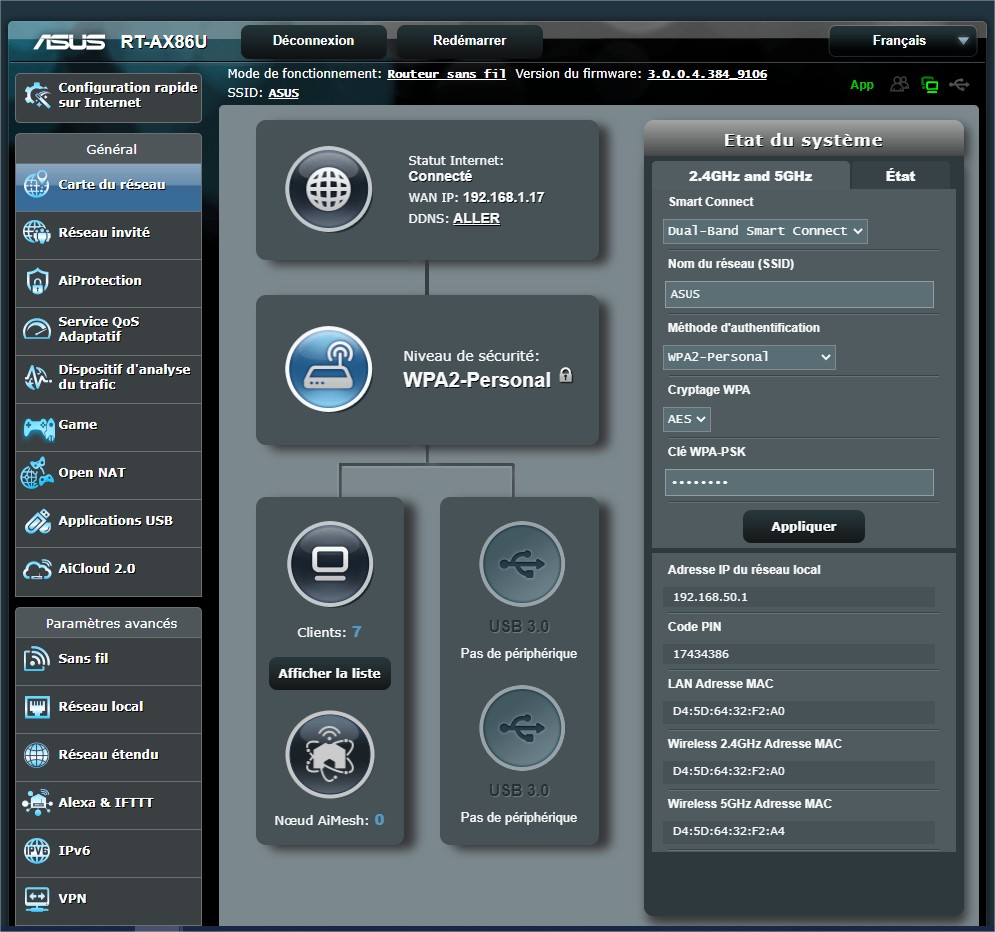Viewport: 995px width, 932px height.
Task: Click the guest network users status icon
Action: pos(899,84)
